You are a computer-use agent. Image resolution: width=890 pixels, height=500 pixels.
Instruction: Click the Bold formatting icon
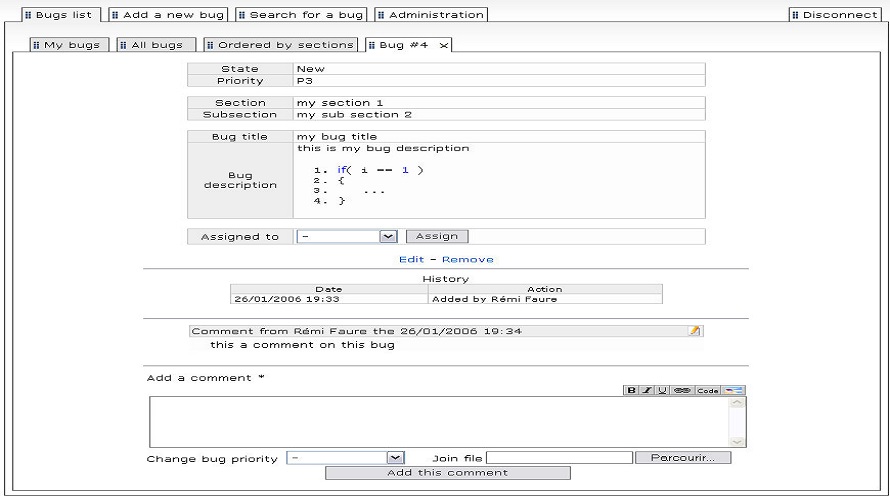[631, 390]
